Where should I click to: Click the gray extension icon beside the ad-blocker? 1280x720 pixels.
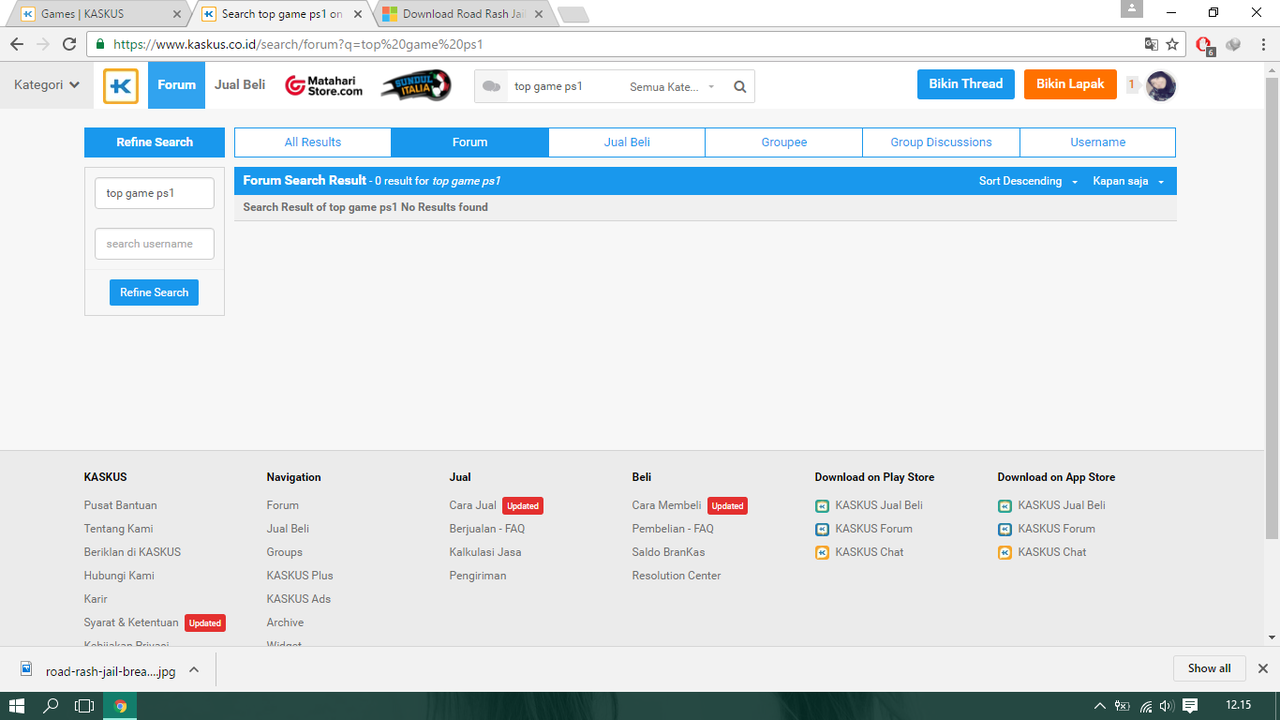coord(1233,44)
